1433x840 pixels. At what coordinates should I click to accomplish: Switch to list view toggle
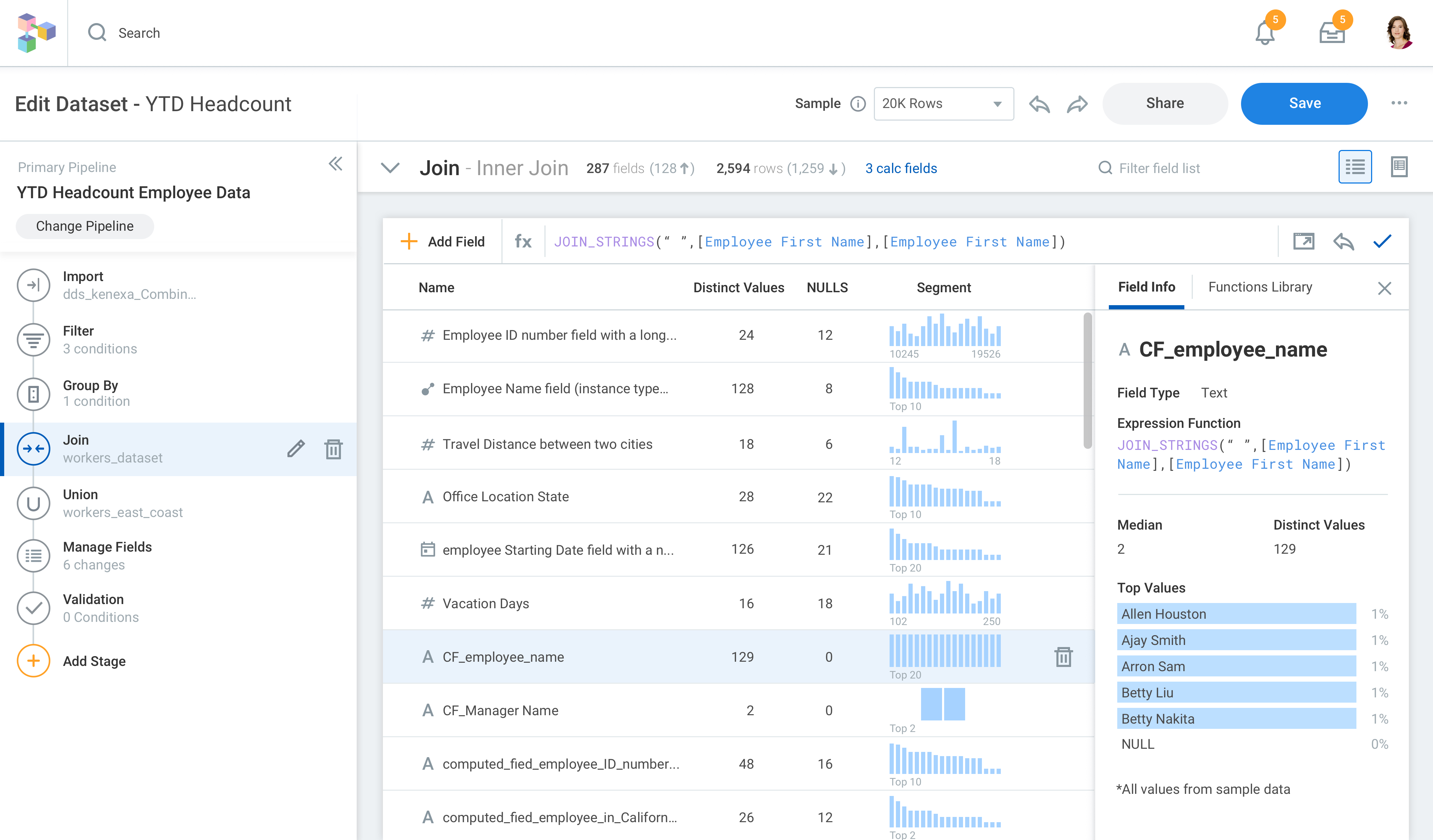point(1355,167)
